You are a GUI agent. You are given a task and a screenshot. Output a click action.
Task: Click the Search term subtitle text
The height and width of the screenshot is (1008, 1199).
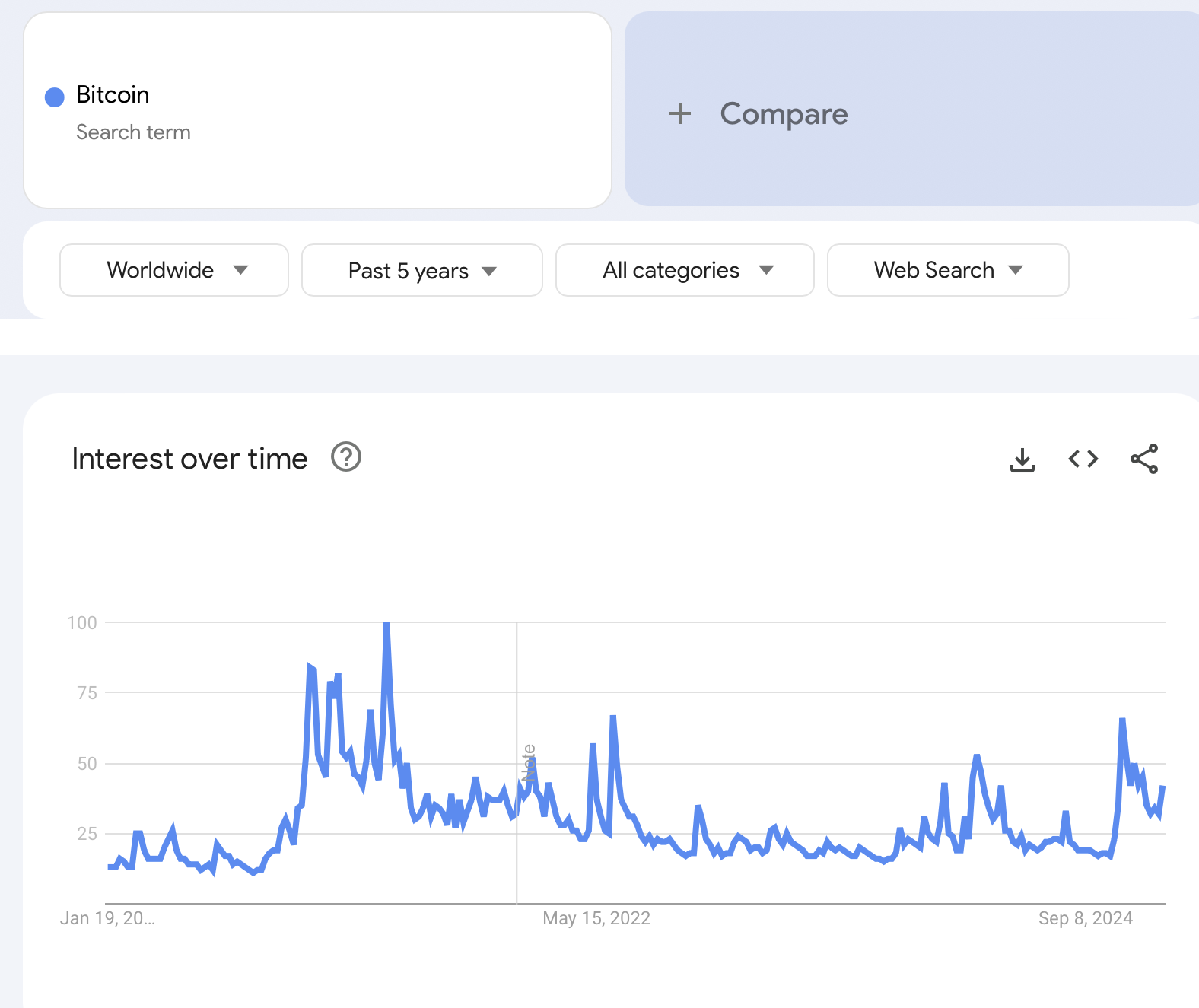click(x=133, y=132)
